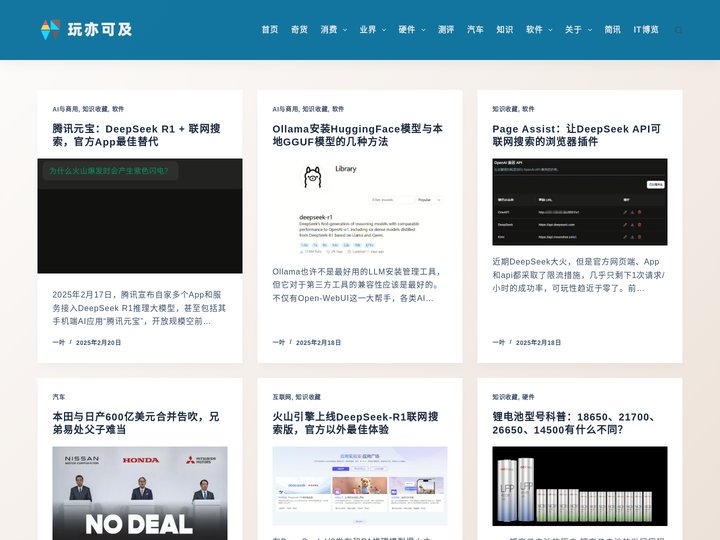This screenshot has width=720, height=540.
Task: Expand the 消费 dropdown chevron
Action: click(345, 30)
